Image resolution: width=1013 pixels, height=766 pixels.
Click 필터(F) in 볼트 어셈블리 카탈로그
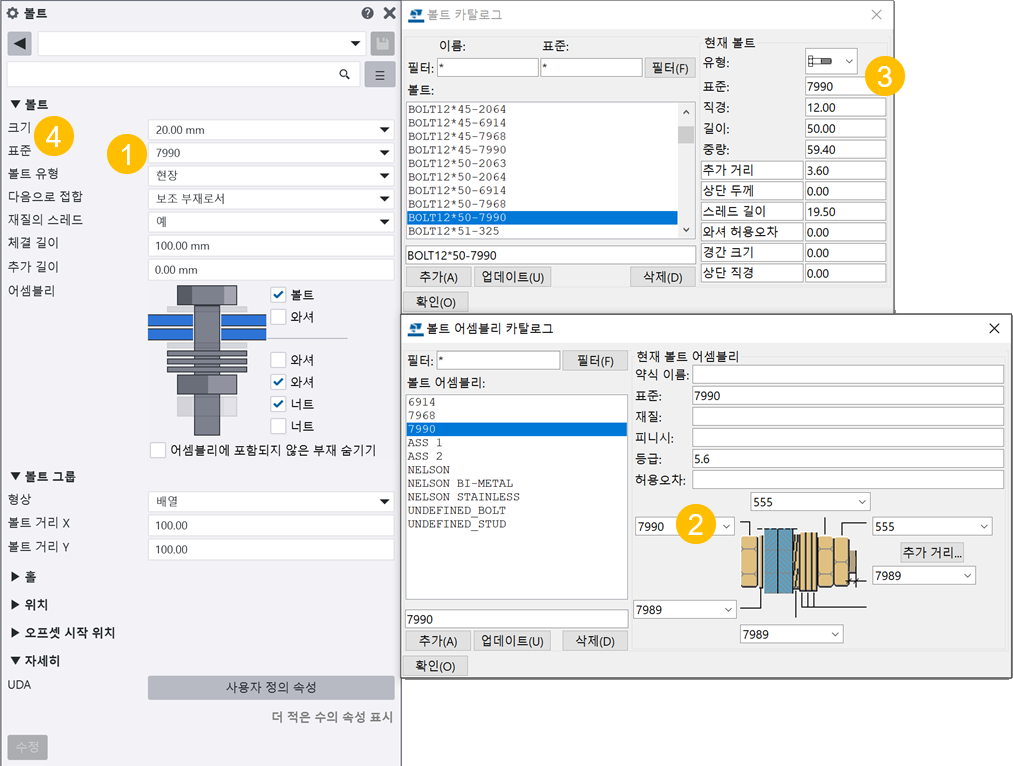595,360
